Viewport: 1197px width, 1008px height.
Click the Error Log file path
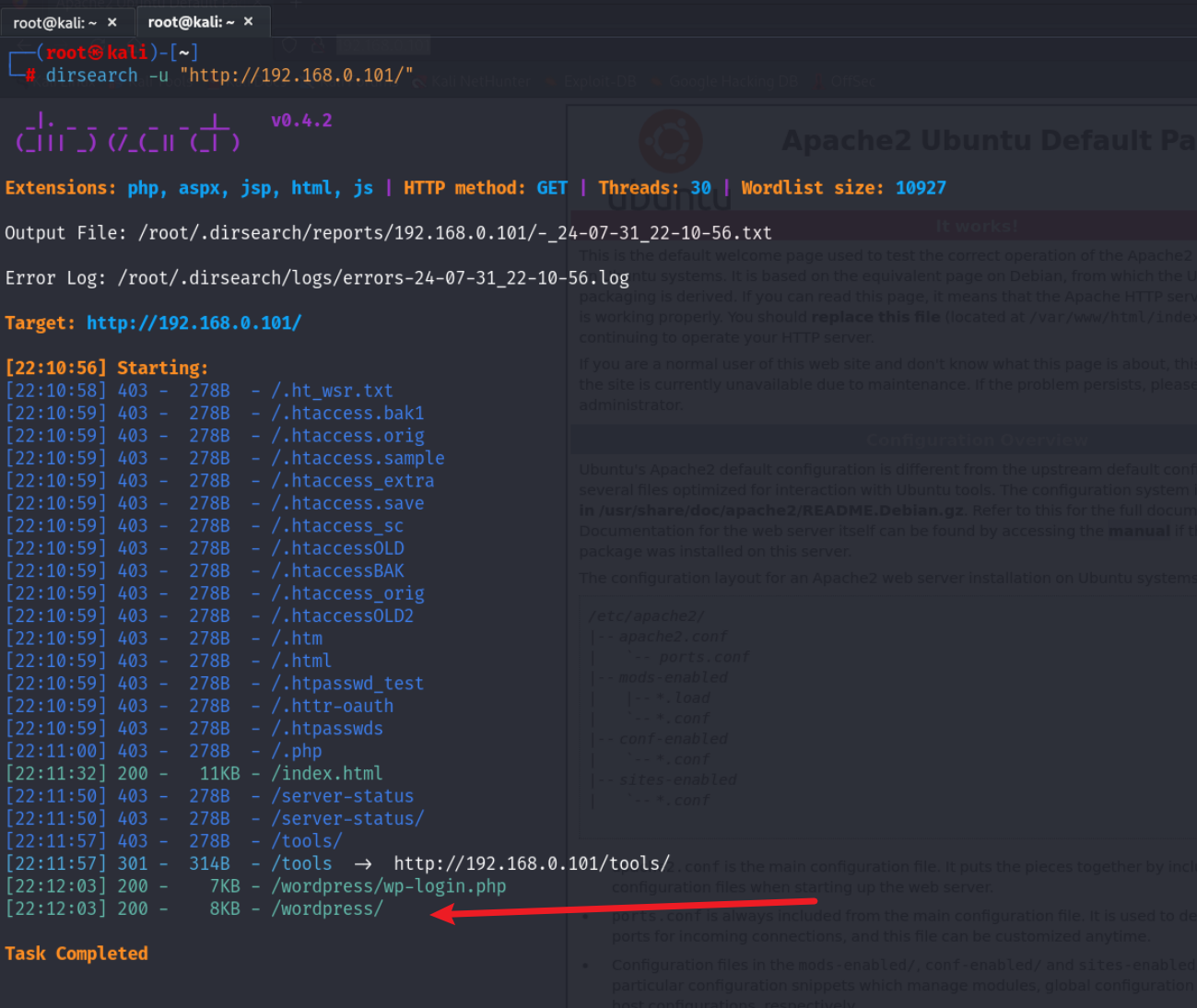(373, 278)
